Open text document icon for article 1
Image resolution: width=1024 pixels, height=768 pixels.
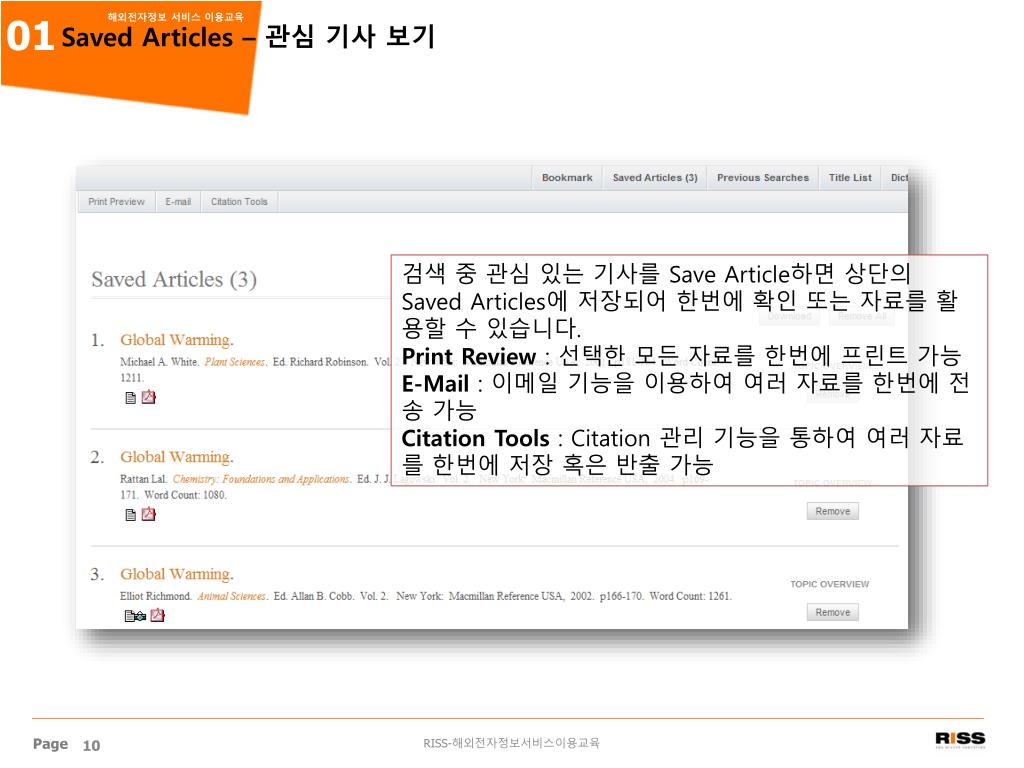coord(131,398)
